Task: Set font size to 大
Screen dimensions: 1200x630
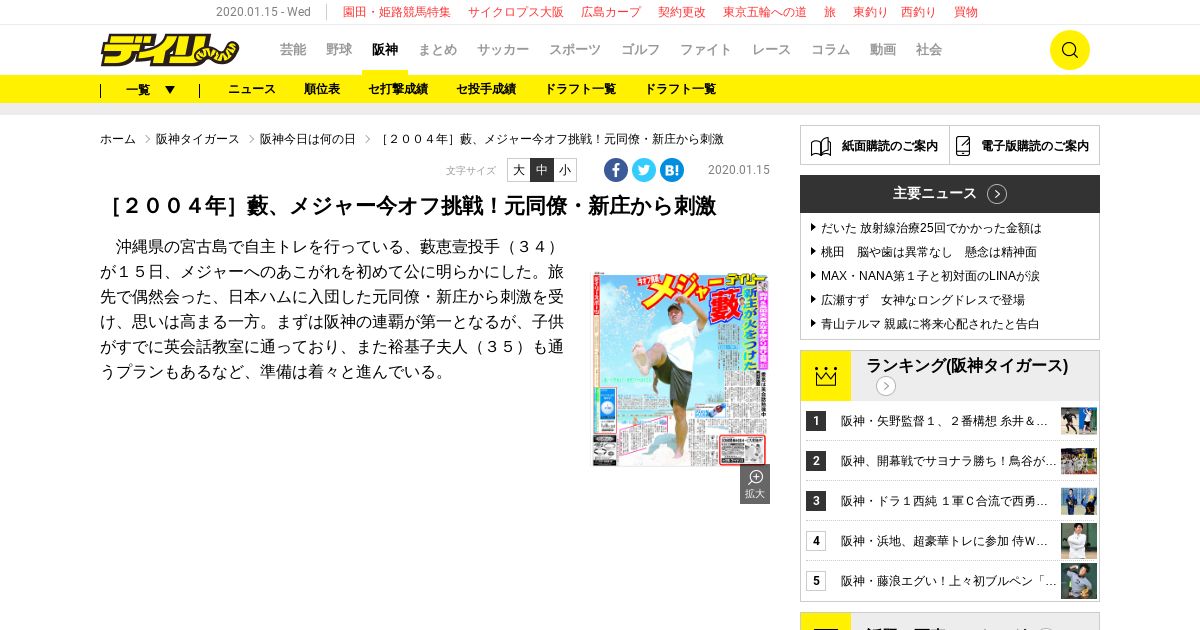Action: 519,170
